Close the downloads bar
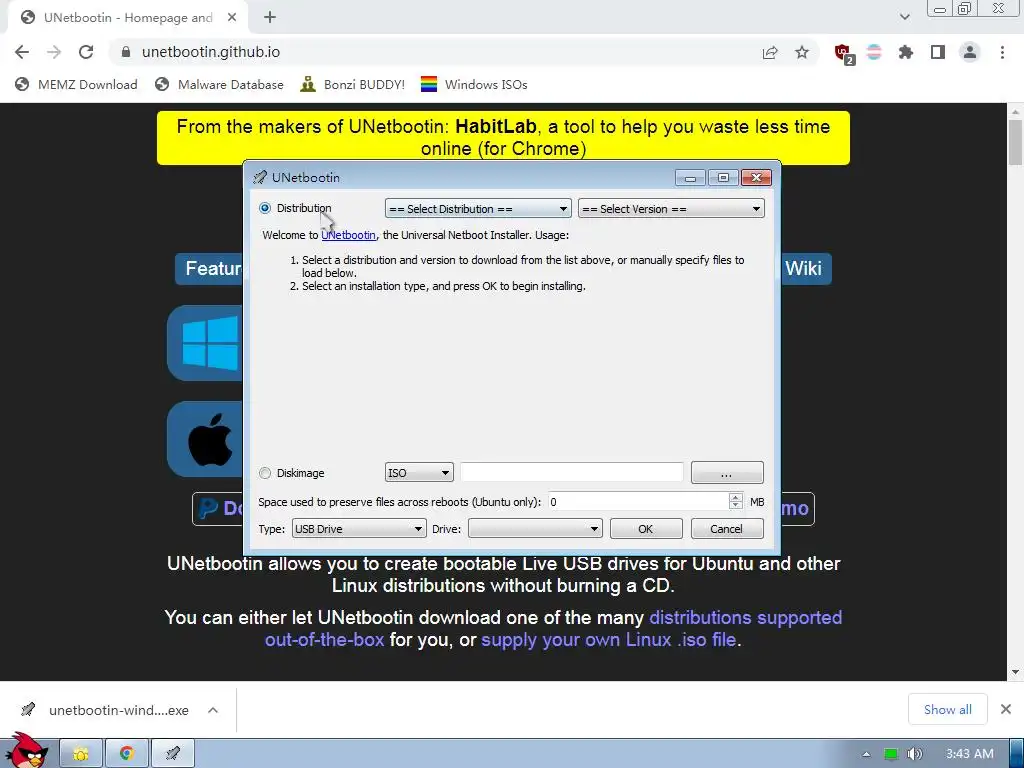Viewport: 1024px width, 768px height. click(1006, 709)
